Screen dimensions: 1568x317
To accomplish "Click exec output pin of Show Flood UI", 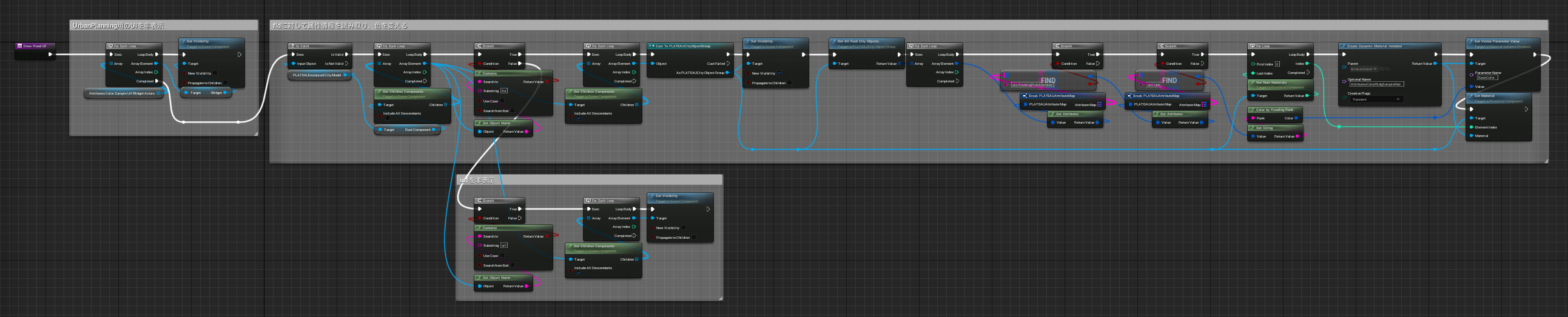I will coord(50,54).
